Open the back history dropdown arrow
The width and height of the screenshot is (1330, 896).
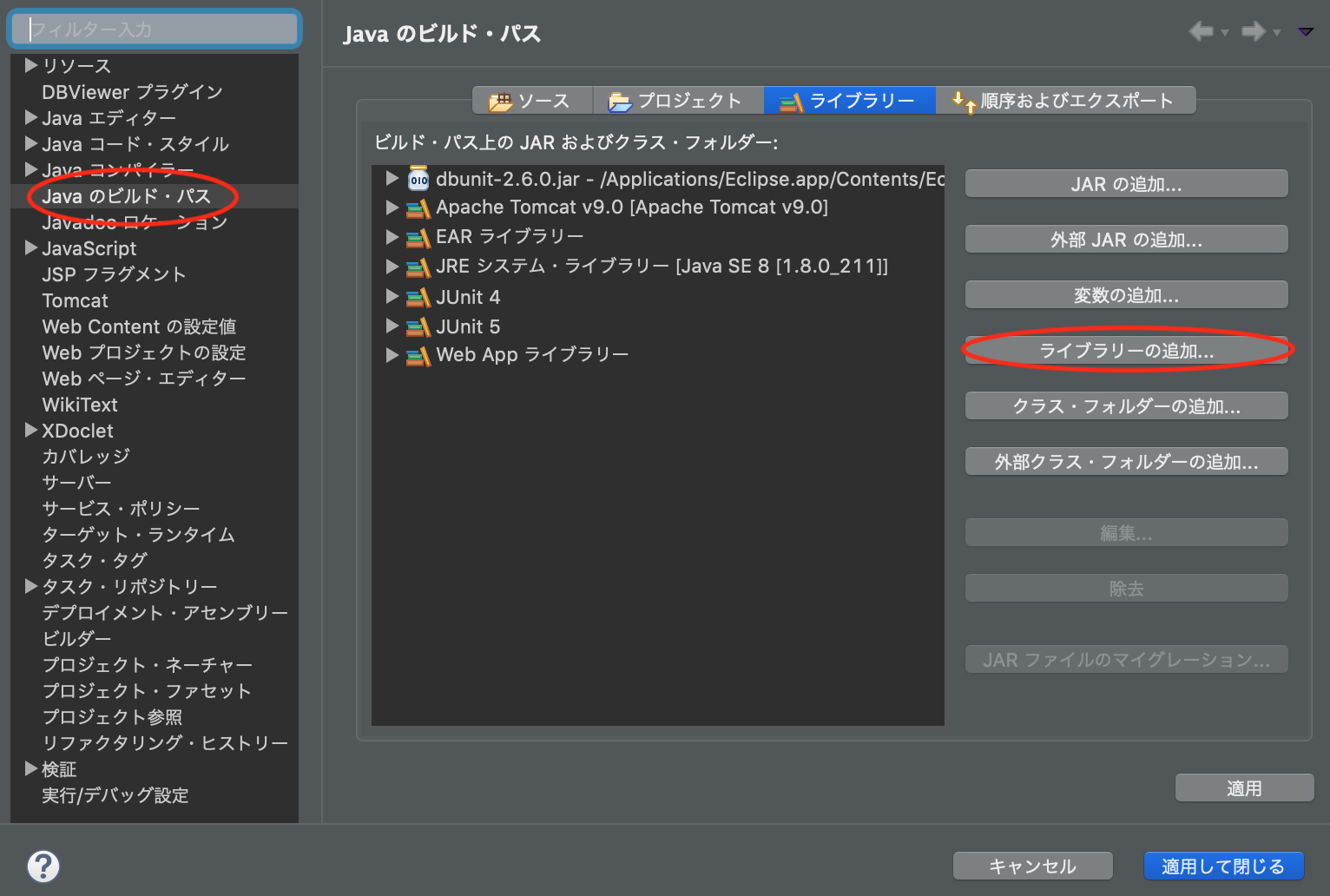(x=1225, y=33)
